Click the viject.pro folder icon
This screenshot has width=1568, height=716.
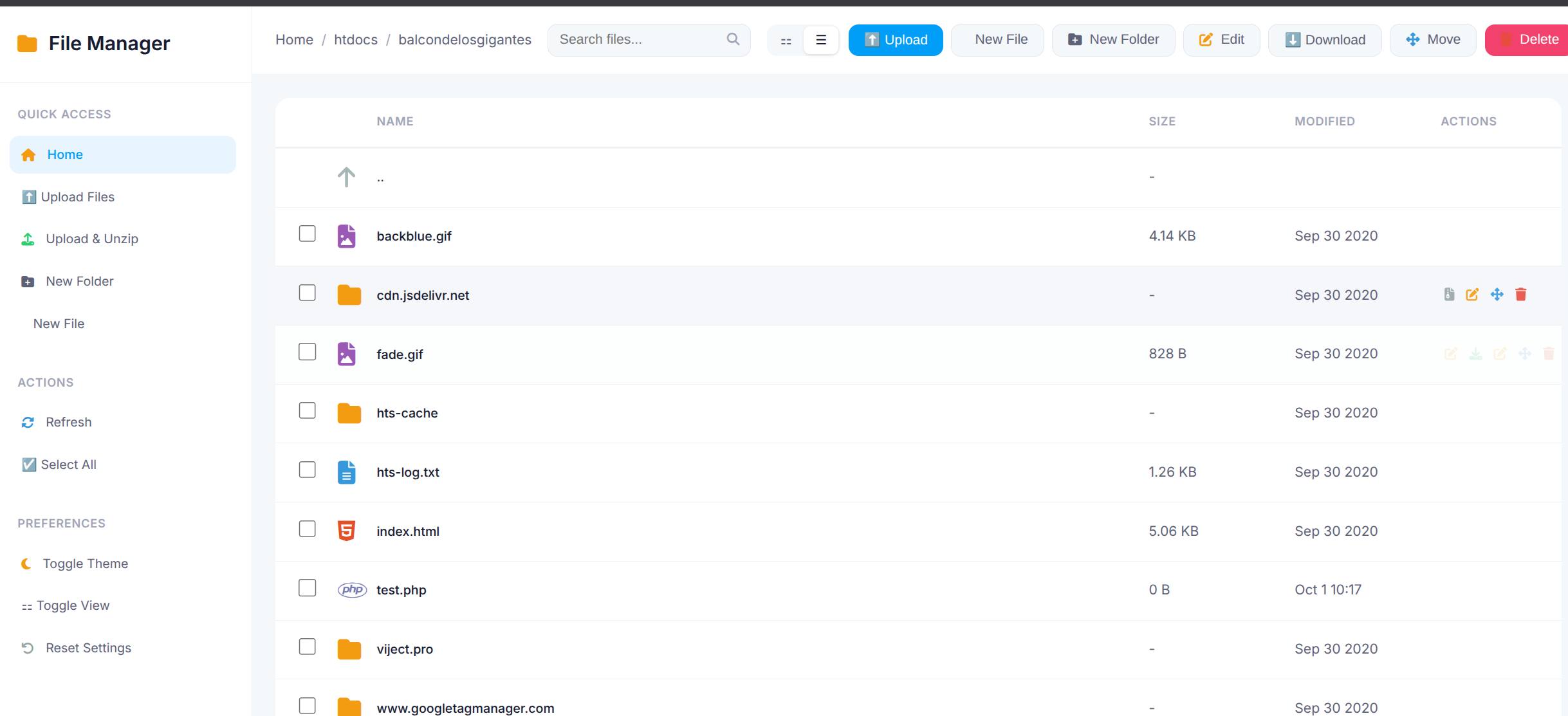point(349,649)
